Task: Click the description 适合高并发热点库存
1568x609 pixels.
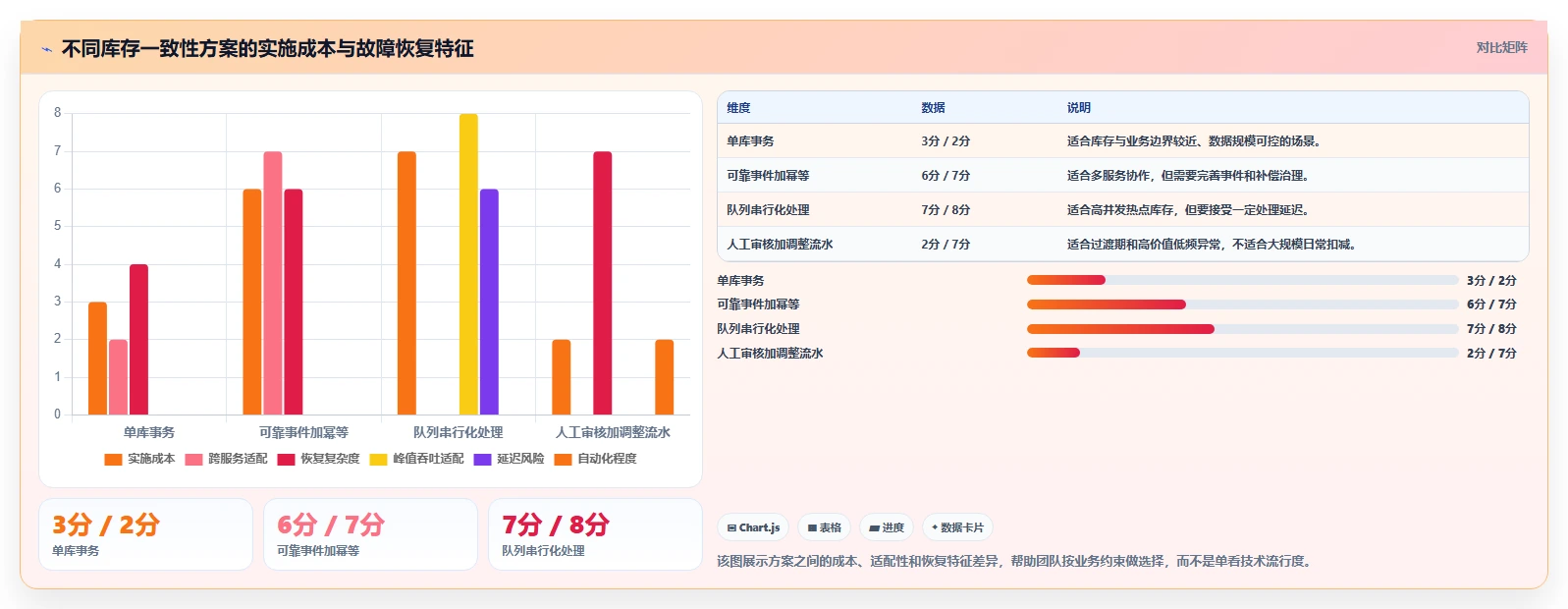Action: pos(1188,210)
